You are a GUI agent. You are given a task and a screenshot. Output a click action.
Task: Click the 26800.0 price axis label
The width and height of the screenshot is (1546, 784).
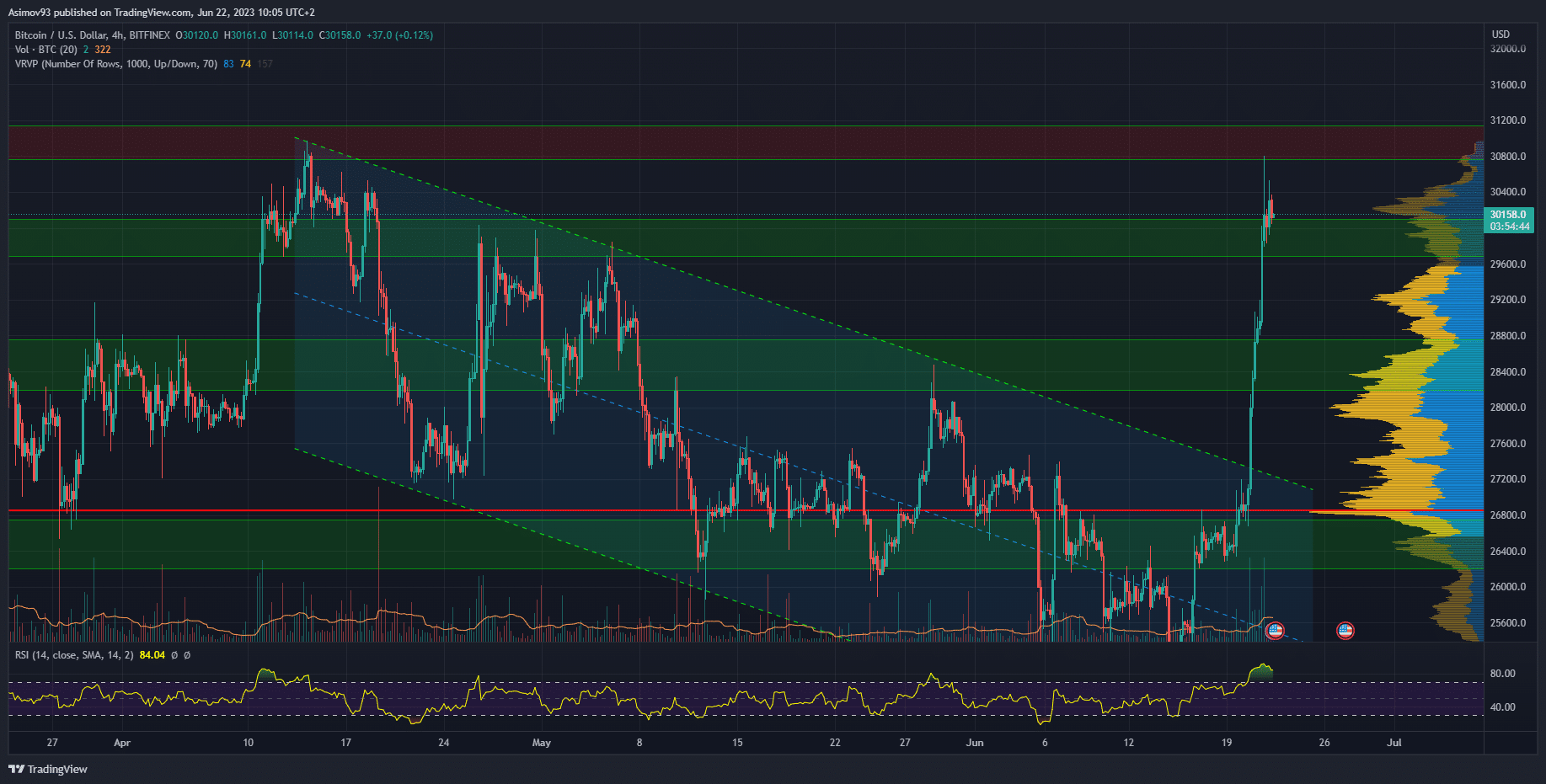[1508, 515]
